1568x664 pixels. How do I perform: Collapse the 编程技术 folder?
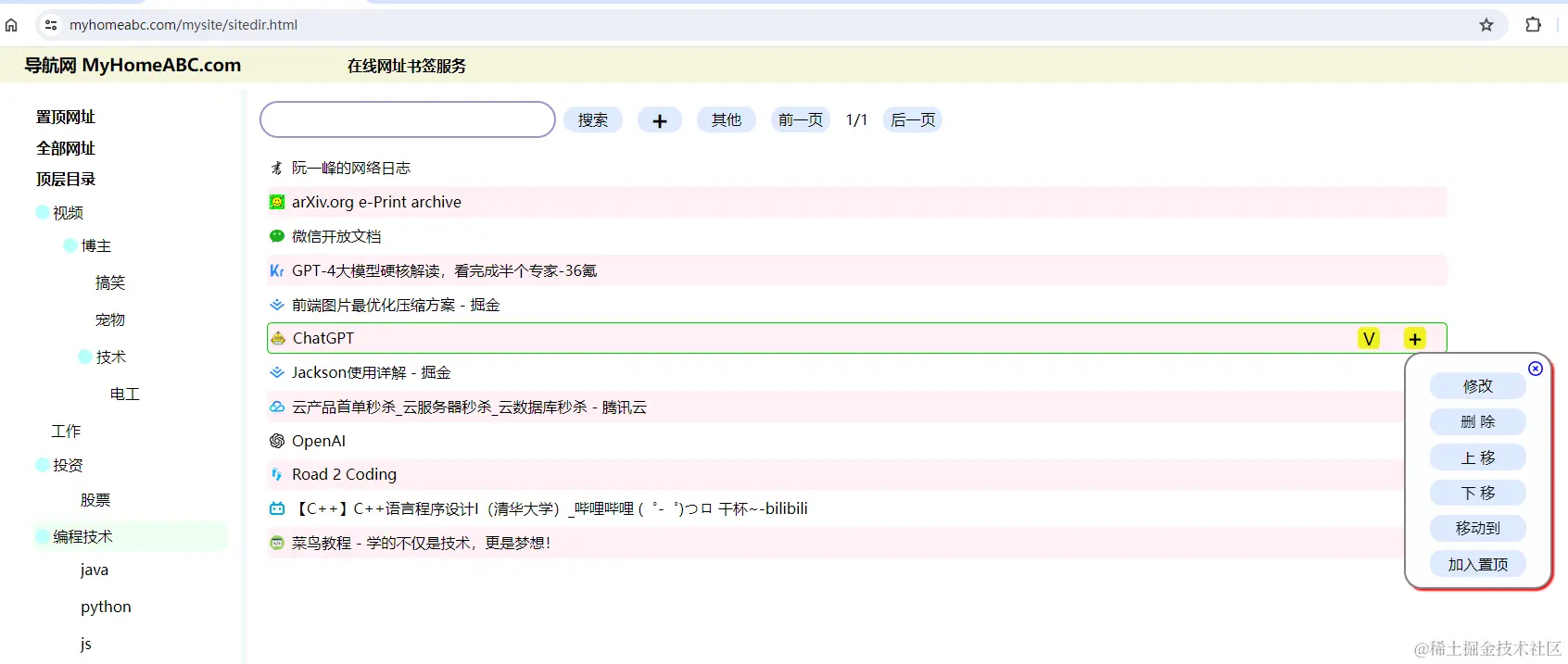43,536
